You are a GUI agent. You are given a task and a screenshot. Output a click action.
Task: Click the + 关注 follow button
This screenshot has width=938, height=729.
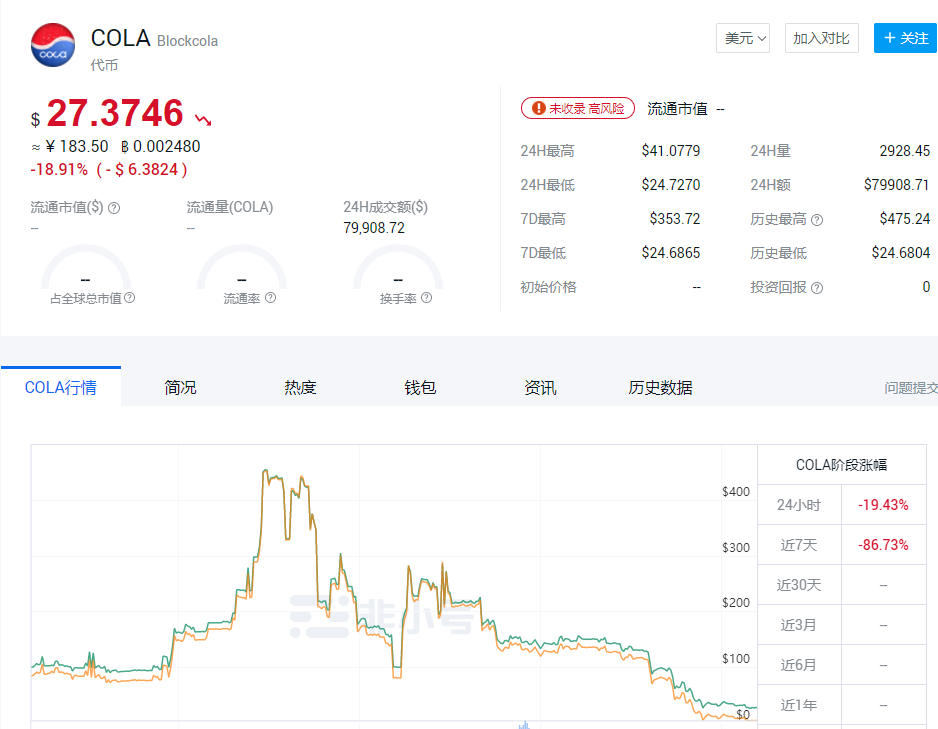click(906, 38)
